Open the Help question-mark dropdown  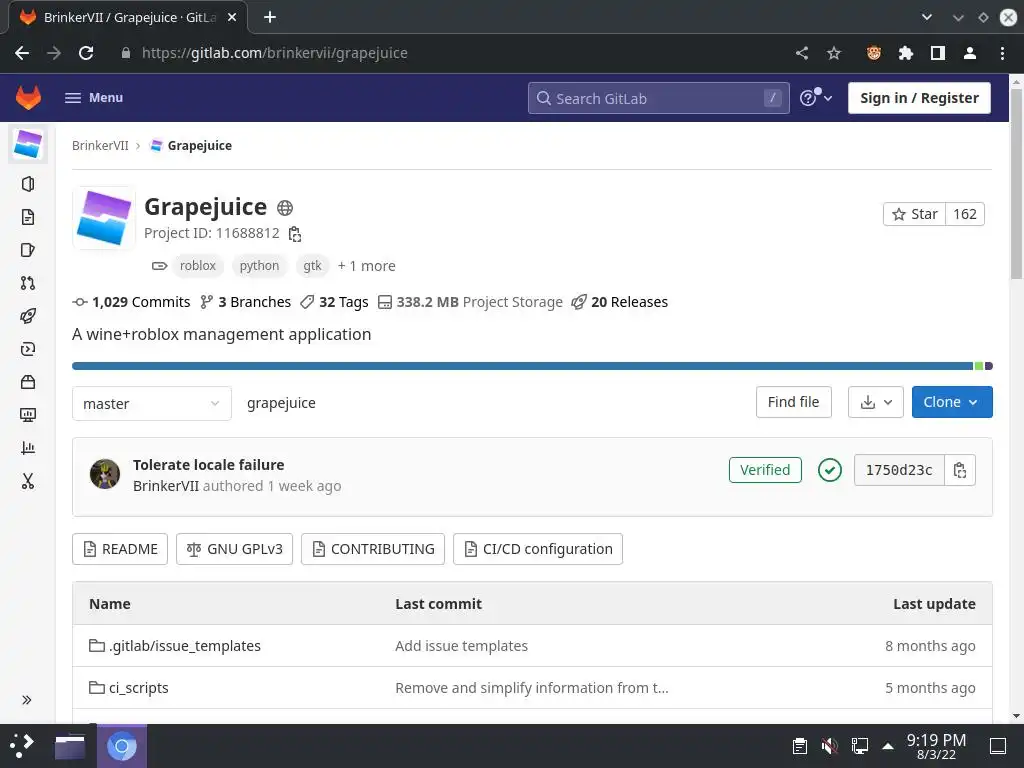816,98
